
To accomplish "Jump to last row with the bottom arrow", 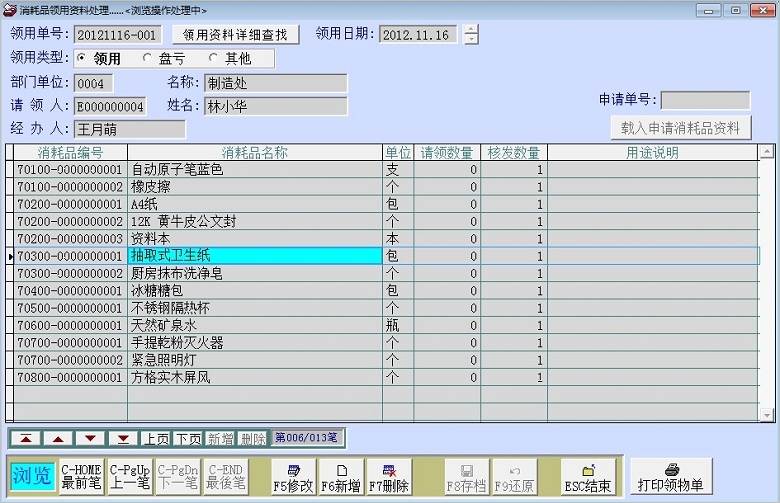I will click(x=123, y=438).
